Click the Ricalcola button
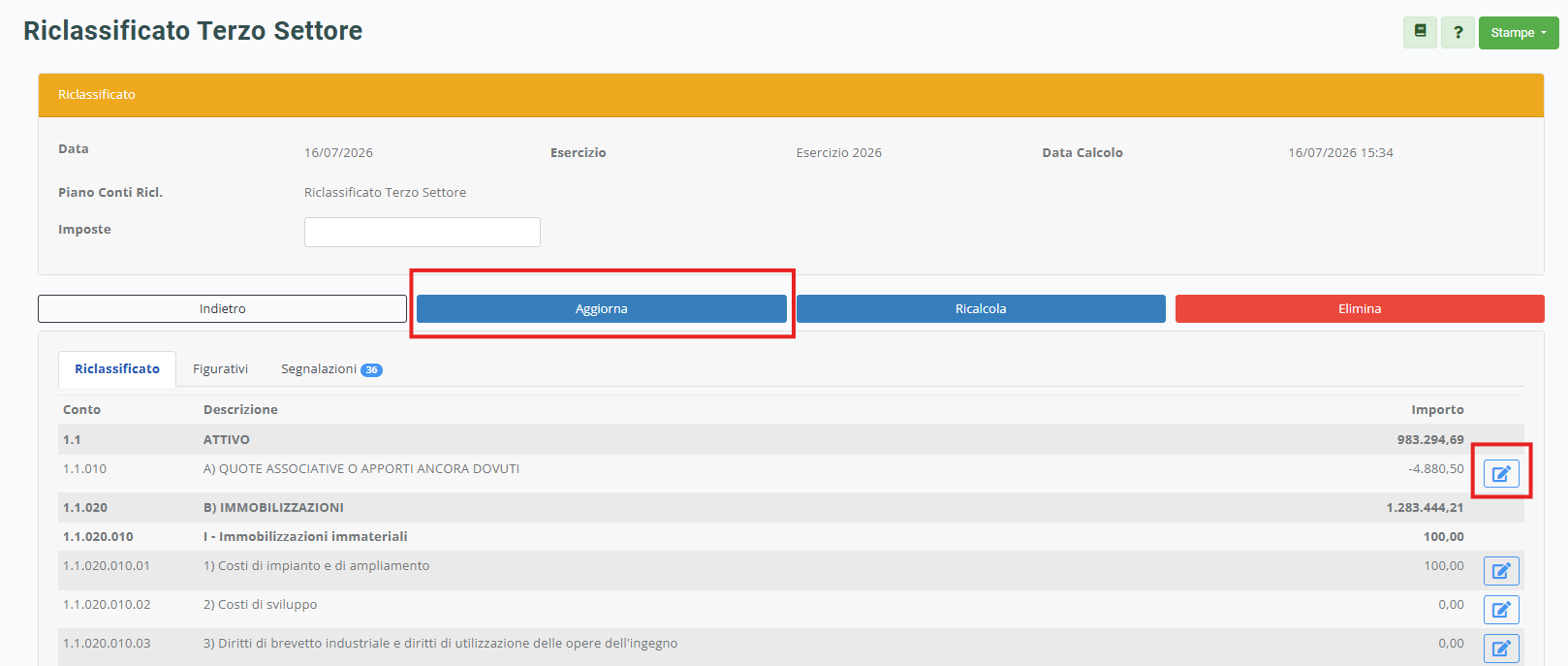1568x666 pixels. click(981, 308)
